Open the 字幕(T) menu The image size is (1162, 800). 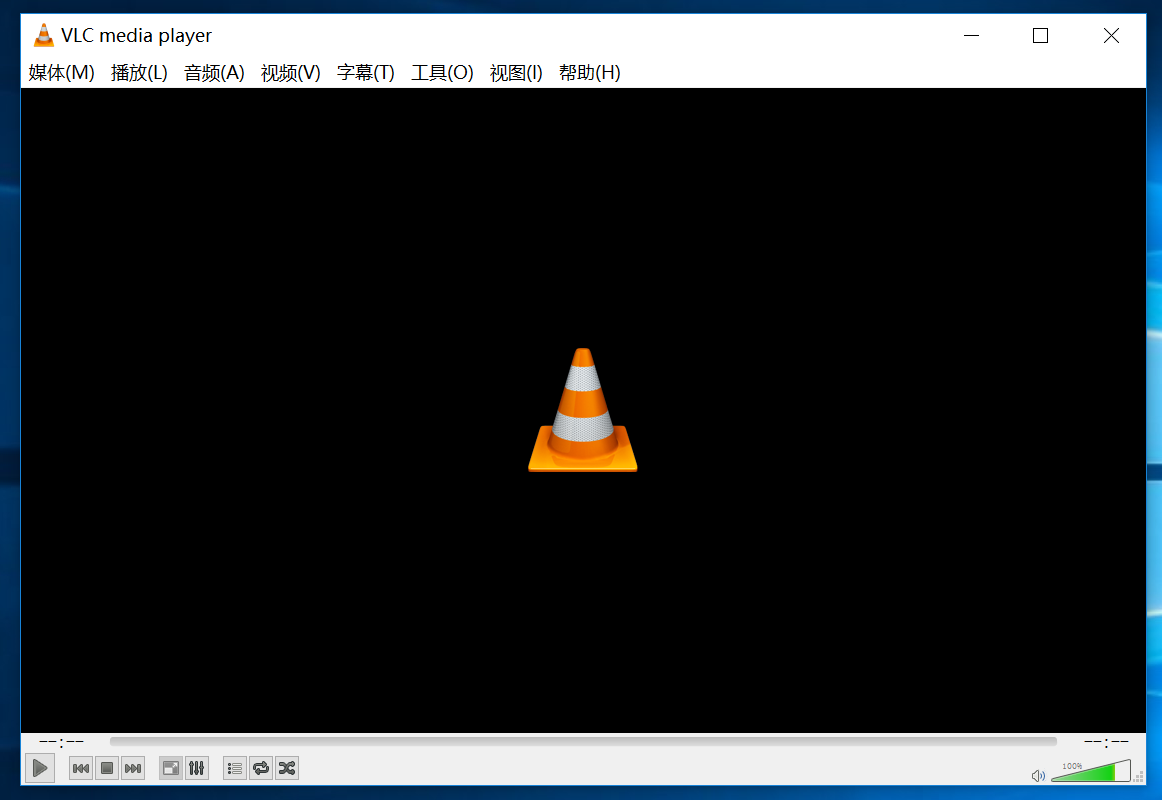365,73
